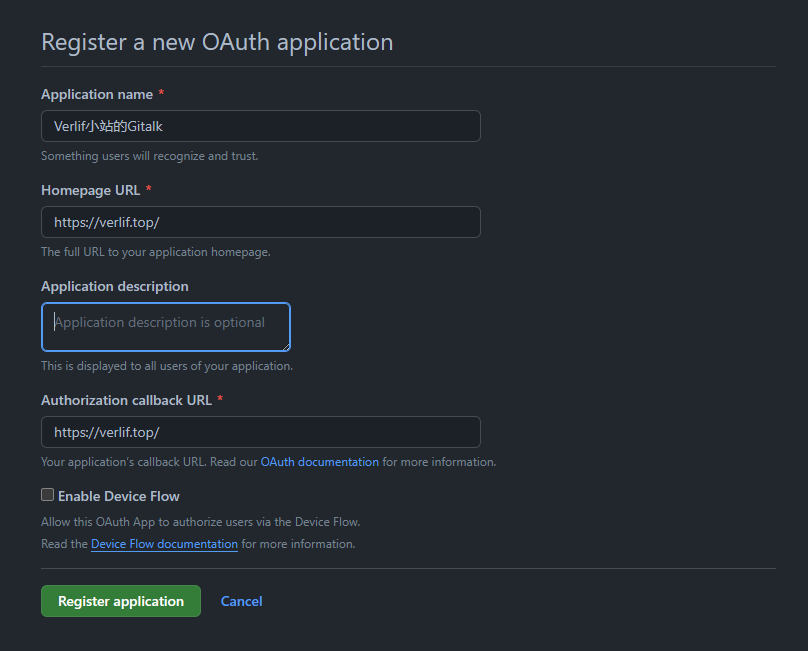The height and width of the screenshot is (651, 808).
Task: Click the "Something users will recognize" hint text
Action: tap(149, 156)
